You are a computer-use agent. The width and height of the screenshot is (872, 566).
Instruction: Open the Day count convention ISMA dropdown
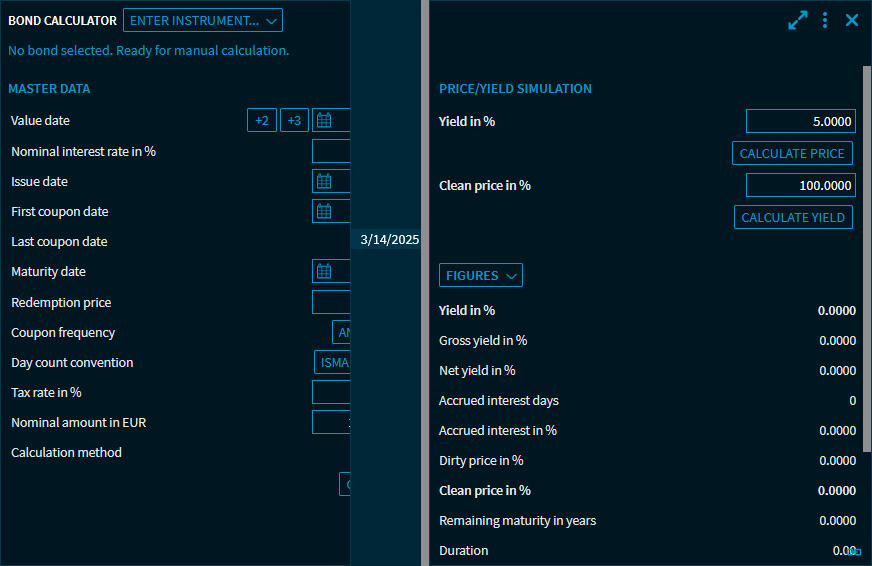pyautogui.click(x=333, y=363)
